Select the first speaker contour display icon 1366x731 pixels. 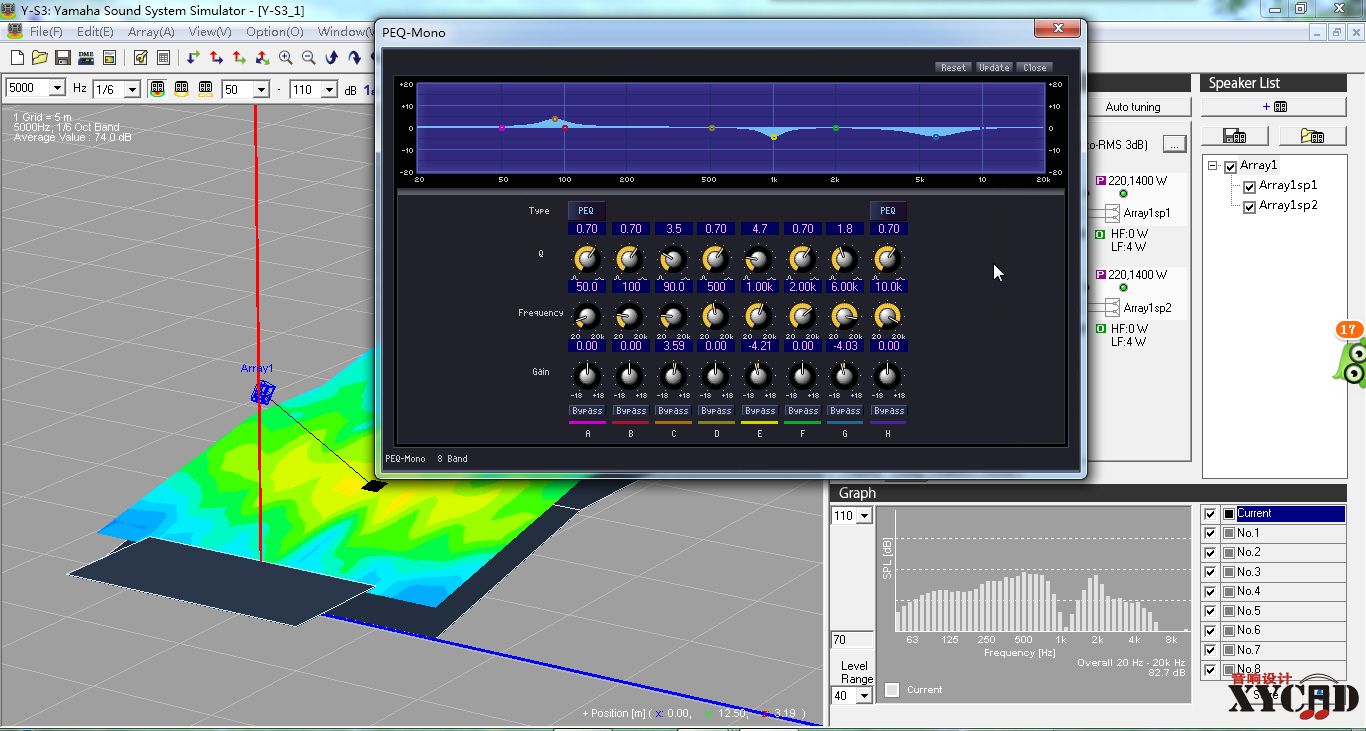[158, 89]
